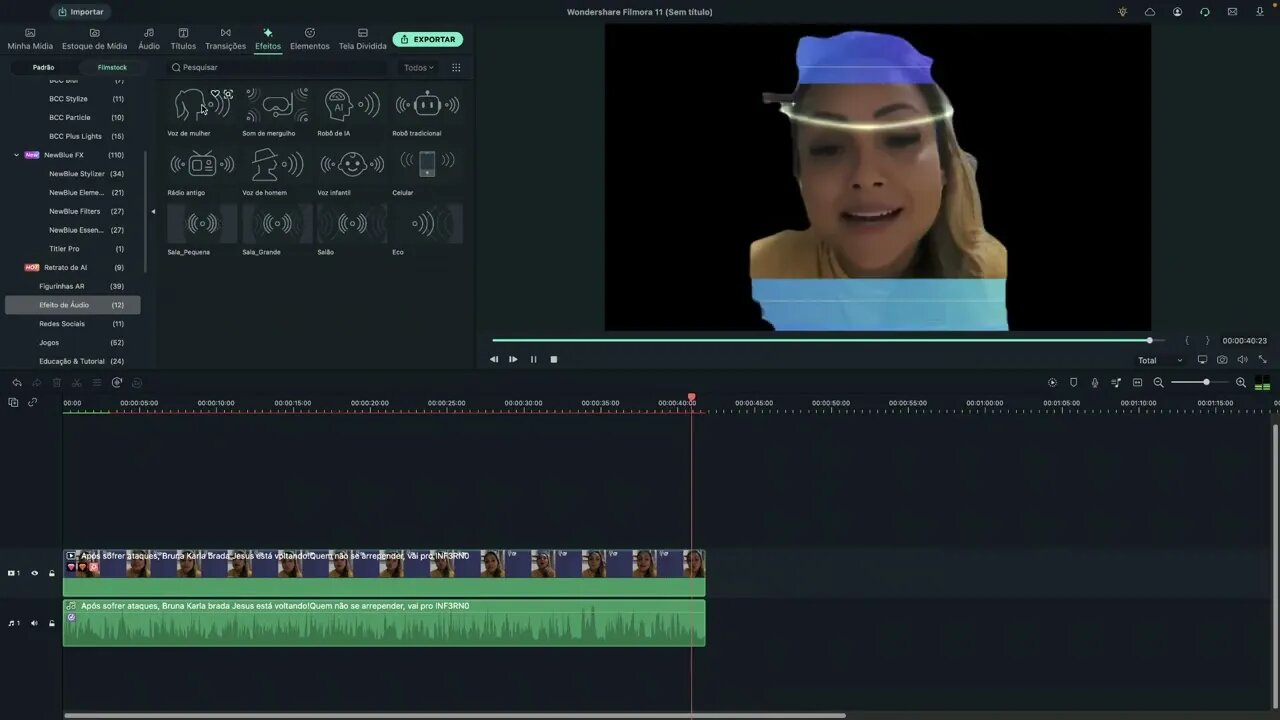Collapse the effects panel side arrow
This screenshot has width=1280, height=720.
153,211
